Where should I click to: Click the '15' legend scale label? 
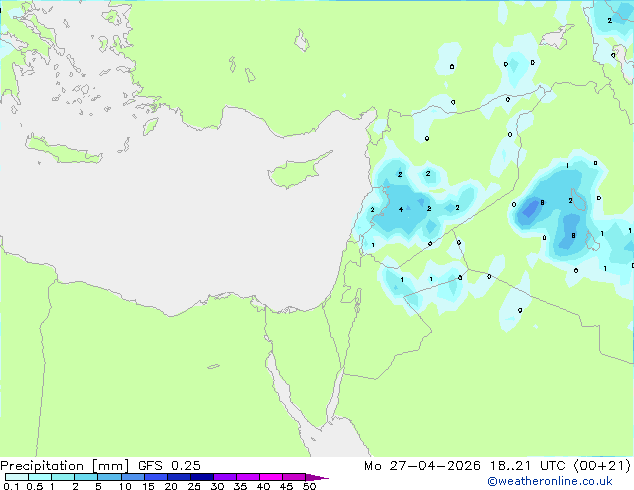pos(148,486)
